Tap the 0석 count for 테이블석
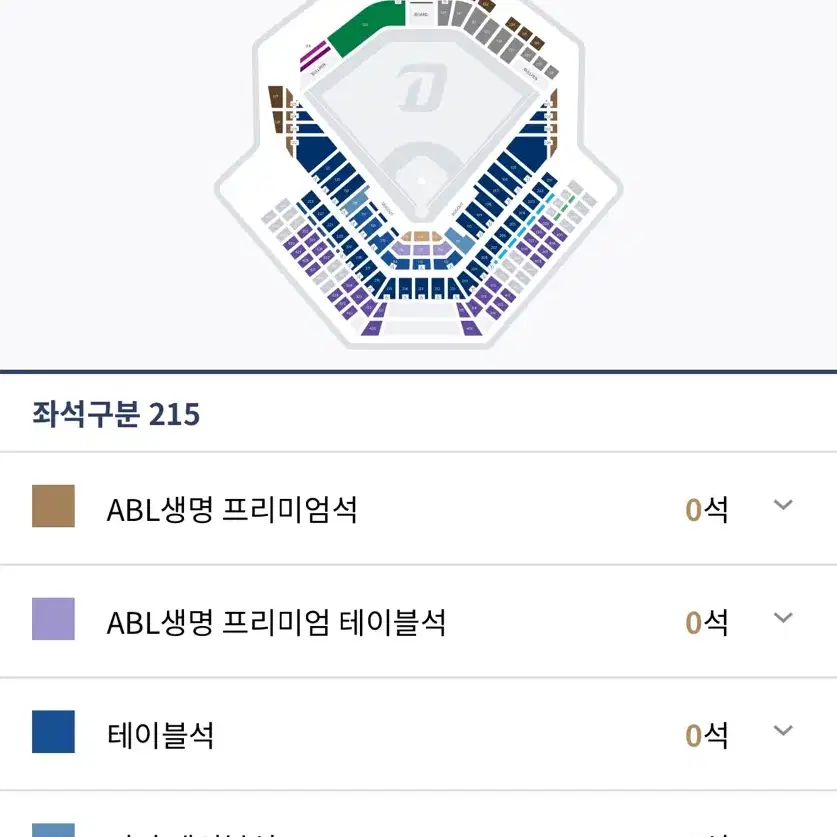 [x=706, y=735]
